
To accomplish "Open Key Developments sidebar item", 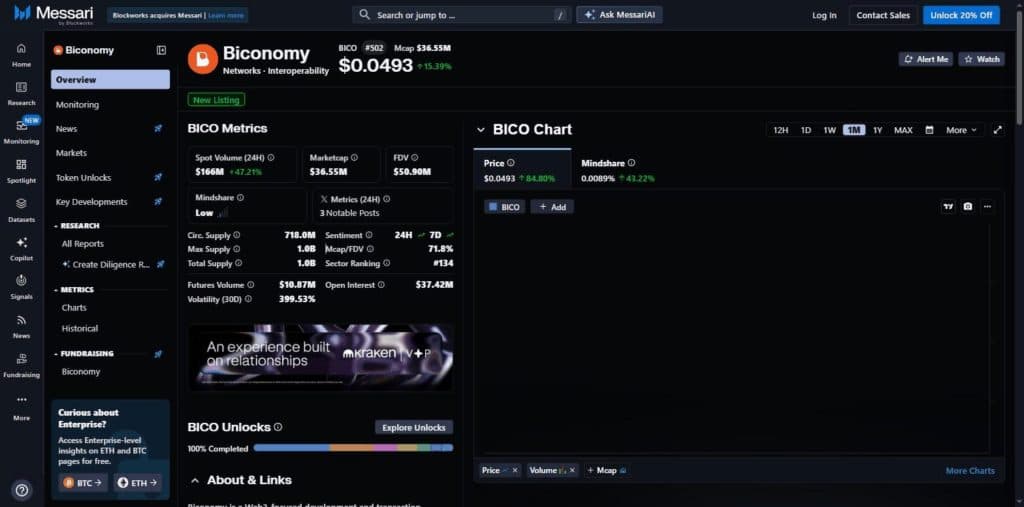I will coord(110,202).
